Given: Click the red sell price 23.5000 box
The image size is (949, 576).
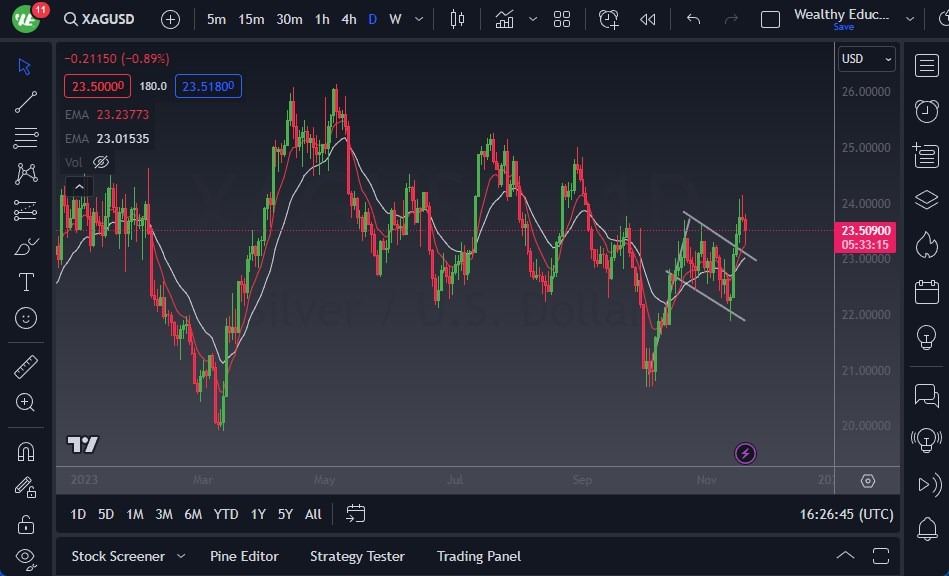Looking at the screenshot, I should (98, 87).
